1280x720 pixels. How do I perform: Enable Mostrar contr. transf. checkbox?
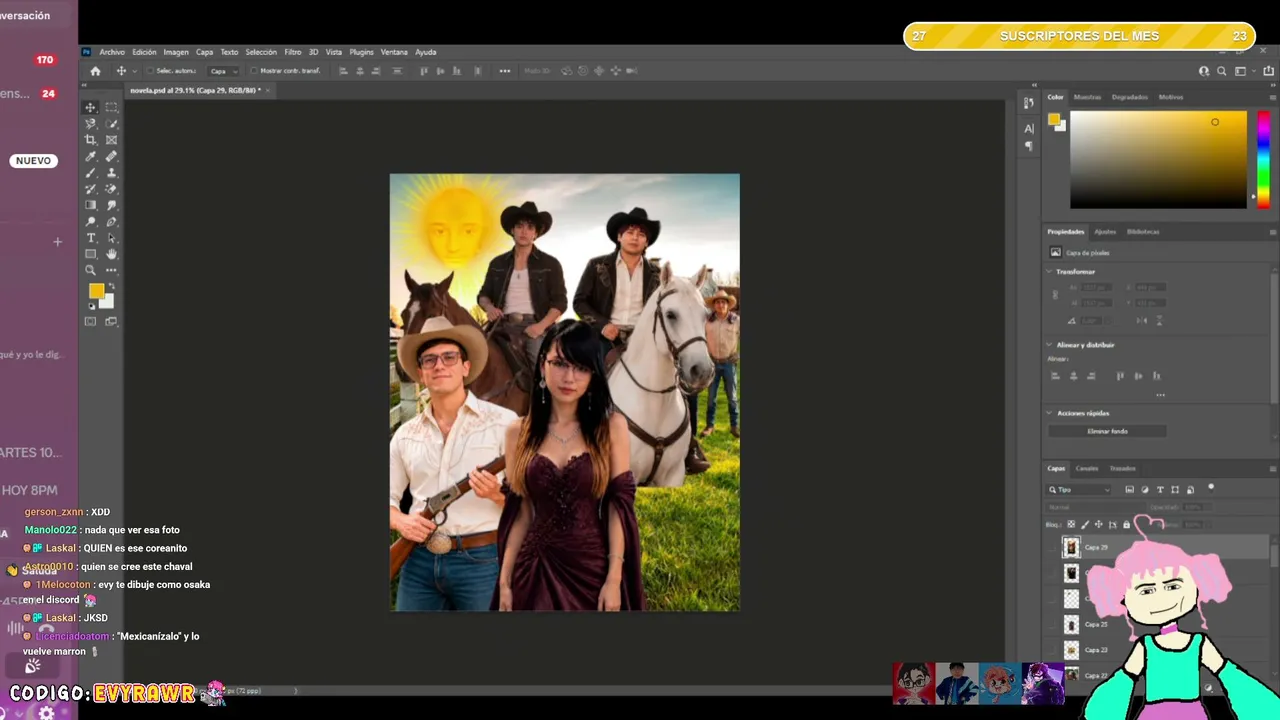click(254, 71)
